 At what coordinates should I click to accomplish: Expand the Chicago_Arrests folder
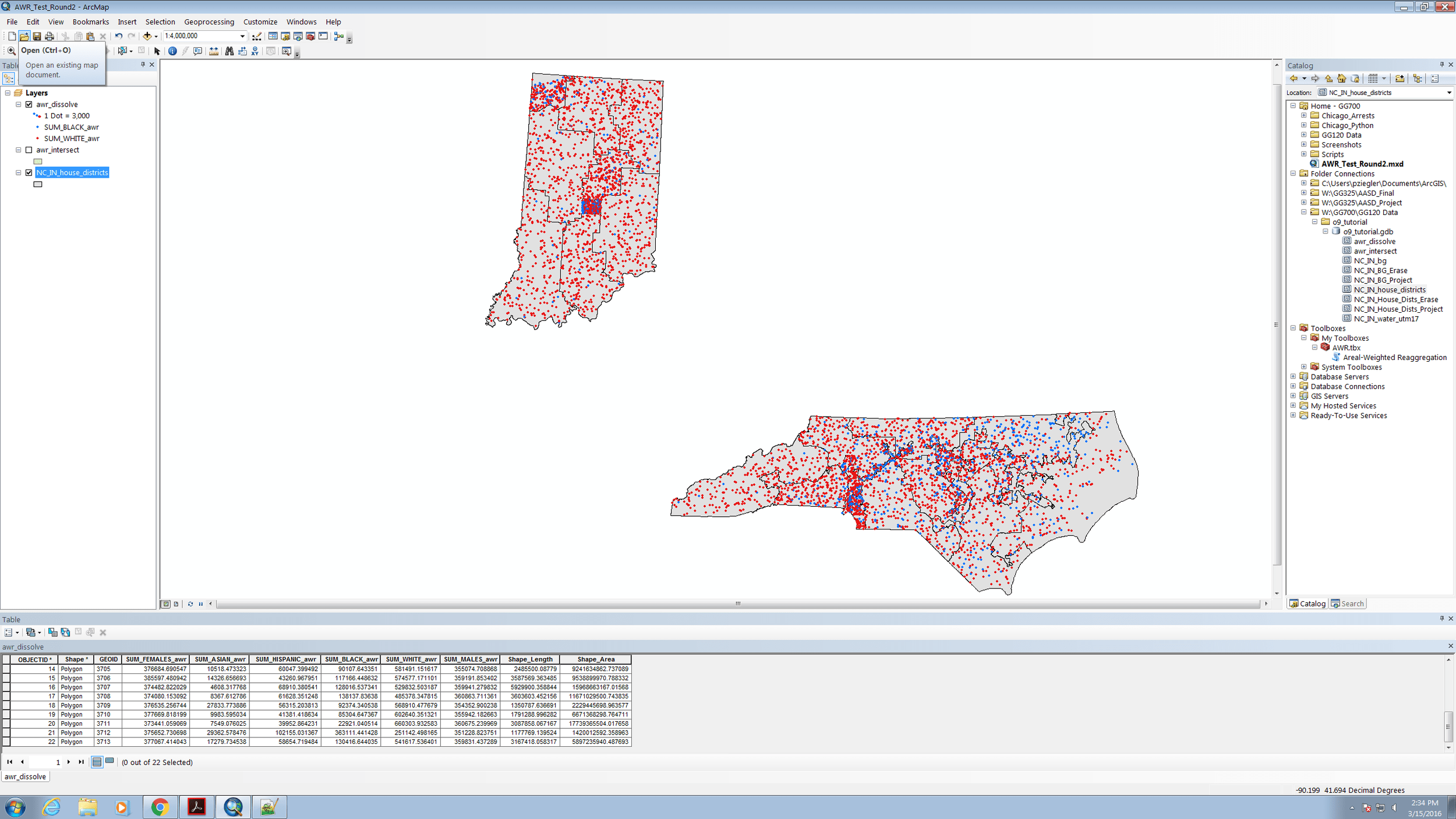click(1304, 115)
